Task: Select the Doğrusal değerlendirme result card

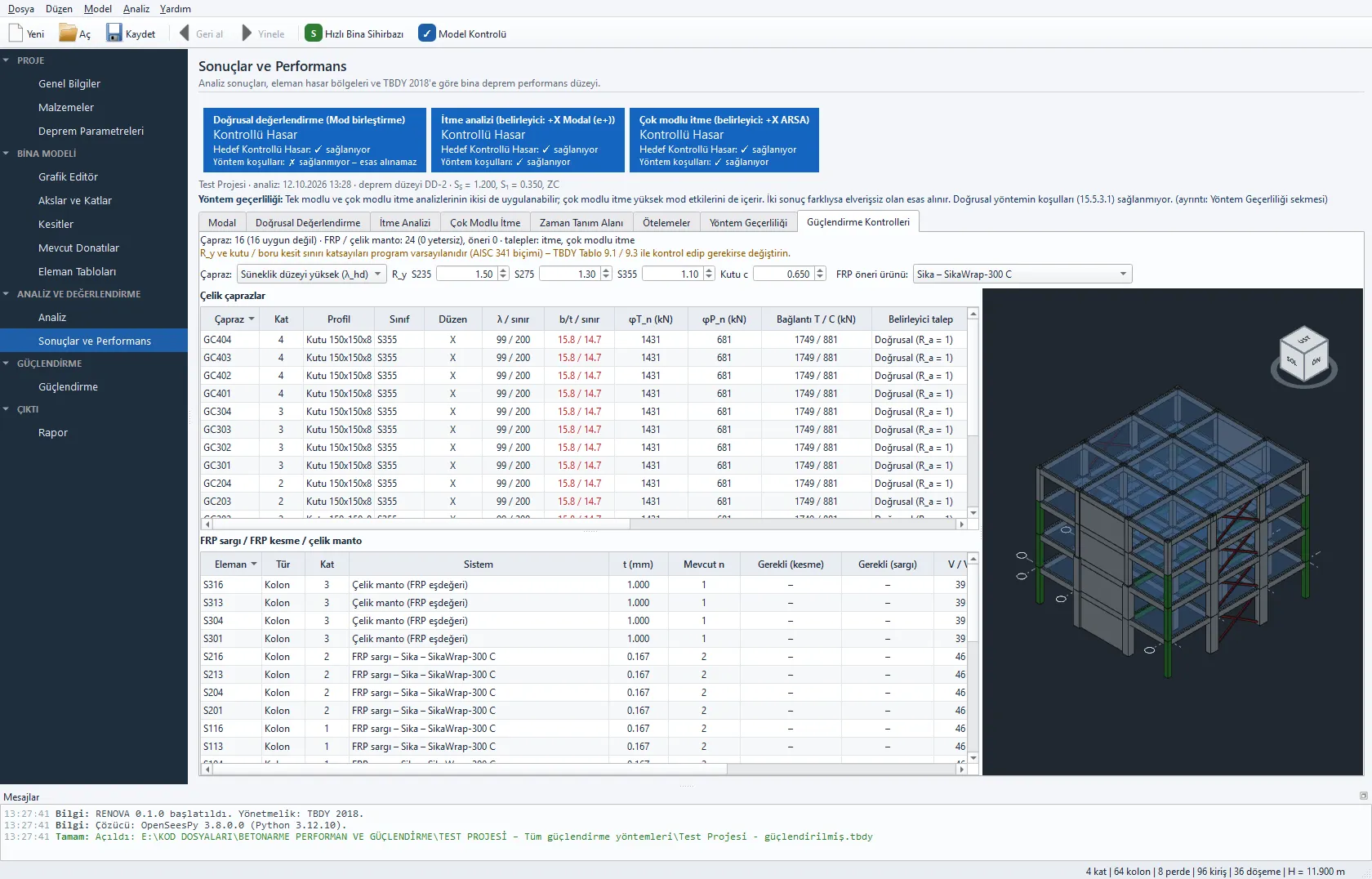Action: [314, 140]
